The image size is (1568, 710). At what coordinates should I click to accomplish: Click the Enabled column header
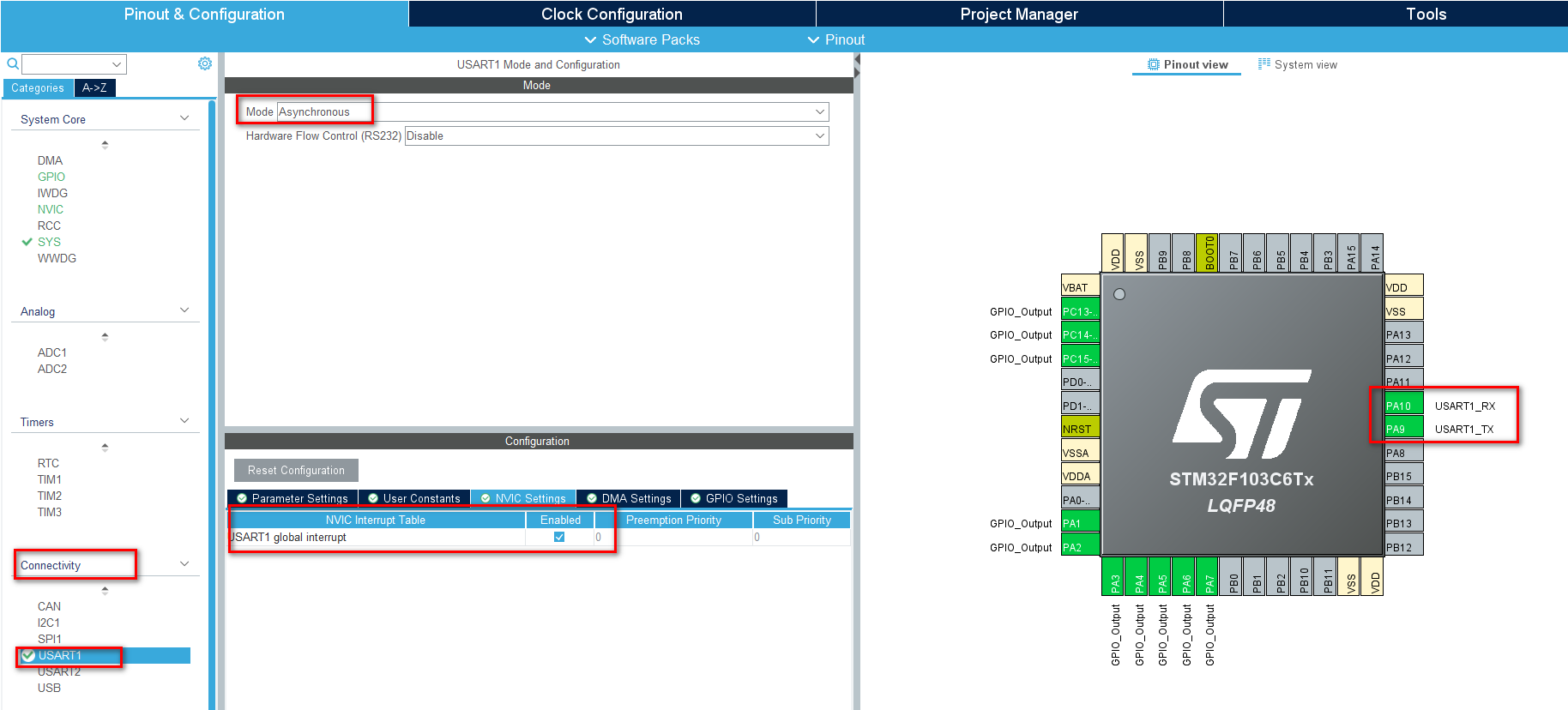560,520
